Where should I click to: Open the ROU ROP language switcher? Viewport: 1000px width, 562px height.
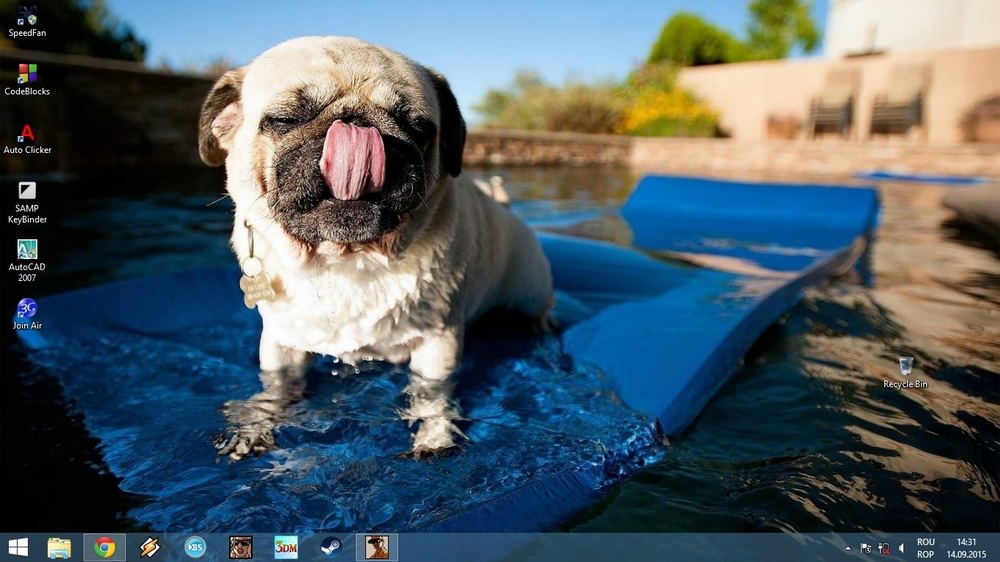tap(926, 547)
